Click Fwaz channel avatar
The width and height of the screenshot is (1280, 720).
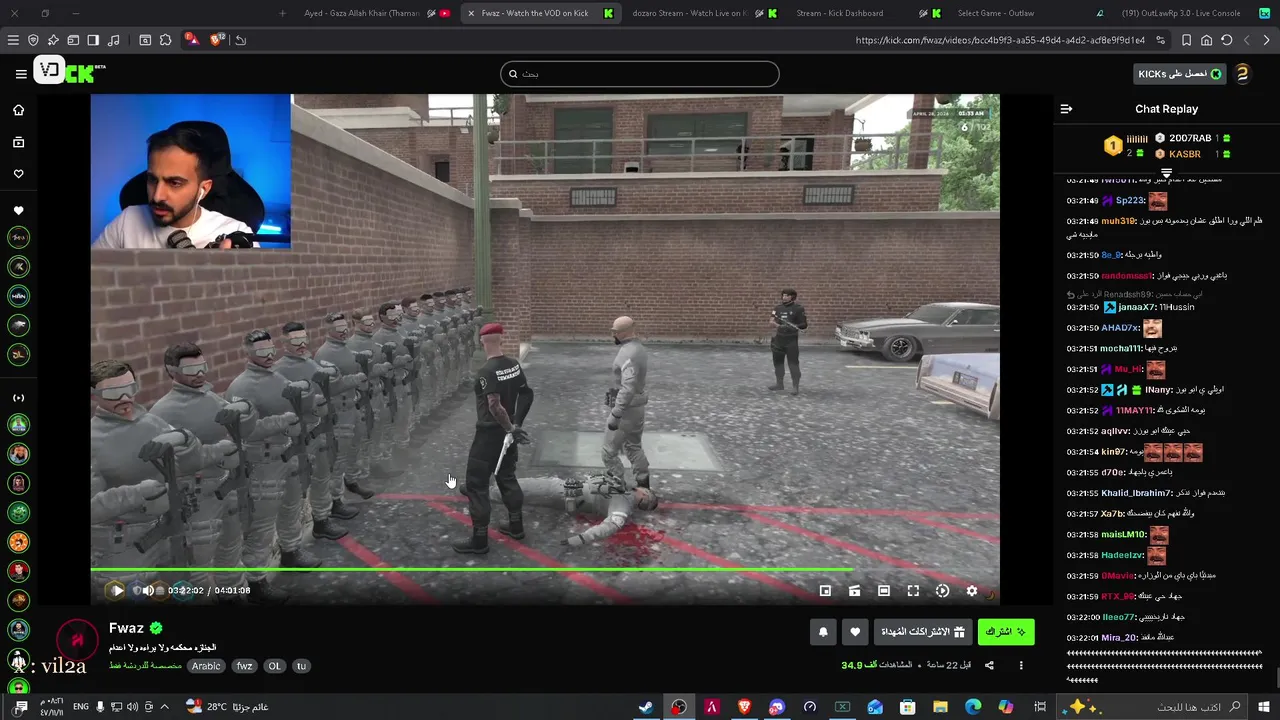[76, 641]
